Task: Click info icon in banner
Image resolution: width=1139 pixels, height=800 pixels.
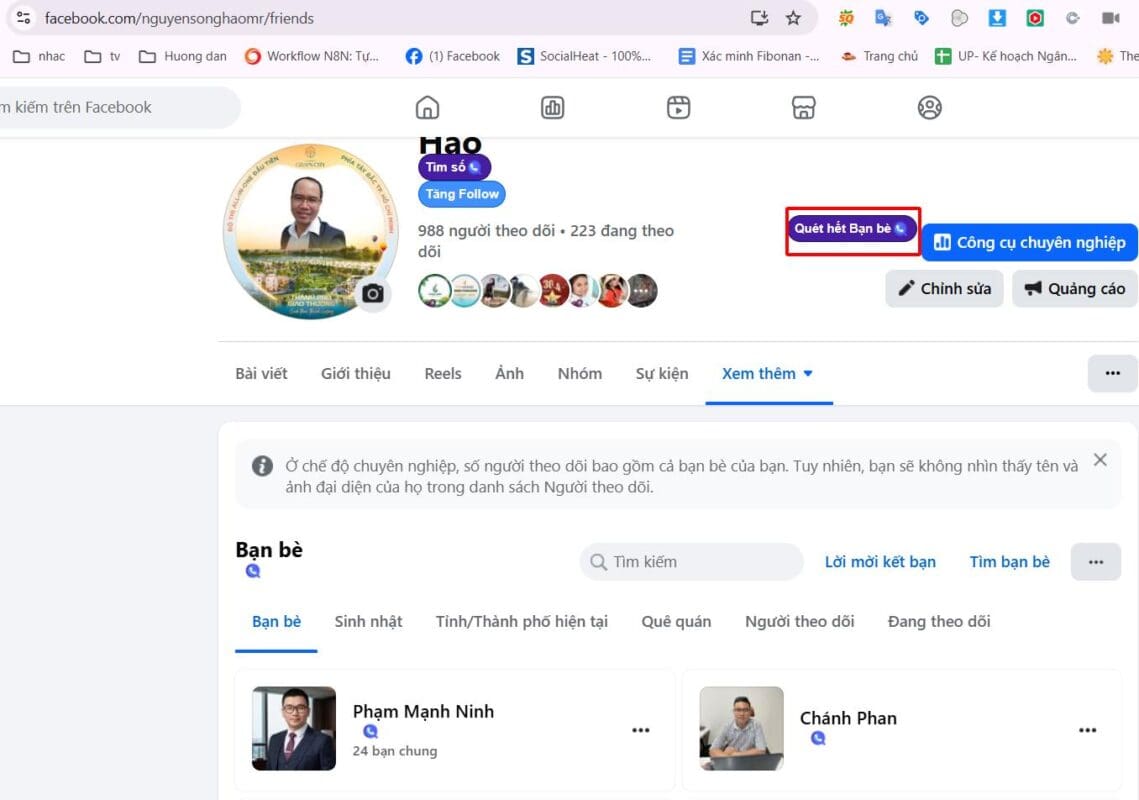Action: coord(262,466)
